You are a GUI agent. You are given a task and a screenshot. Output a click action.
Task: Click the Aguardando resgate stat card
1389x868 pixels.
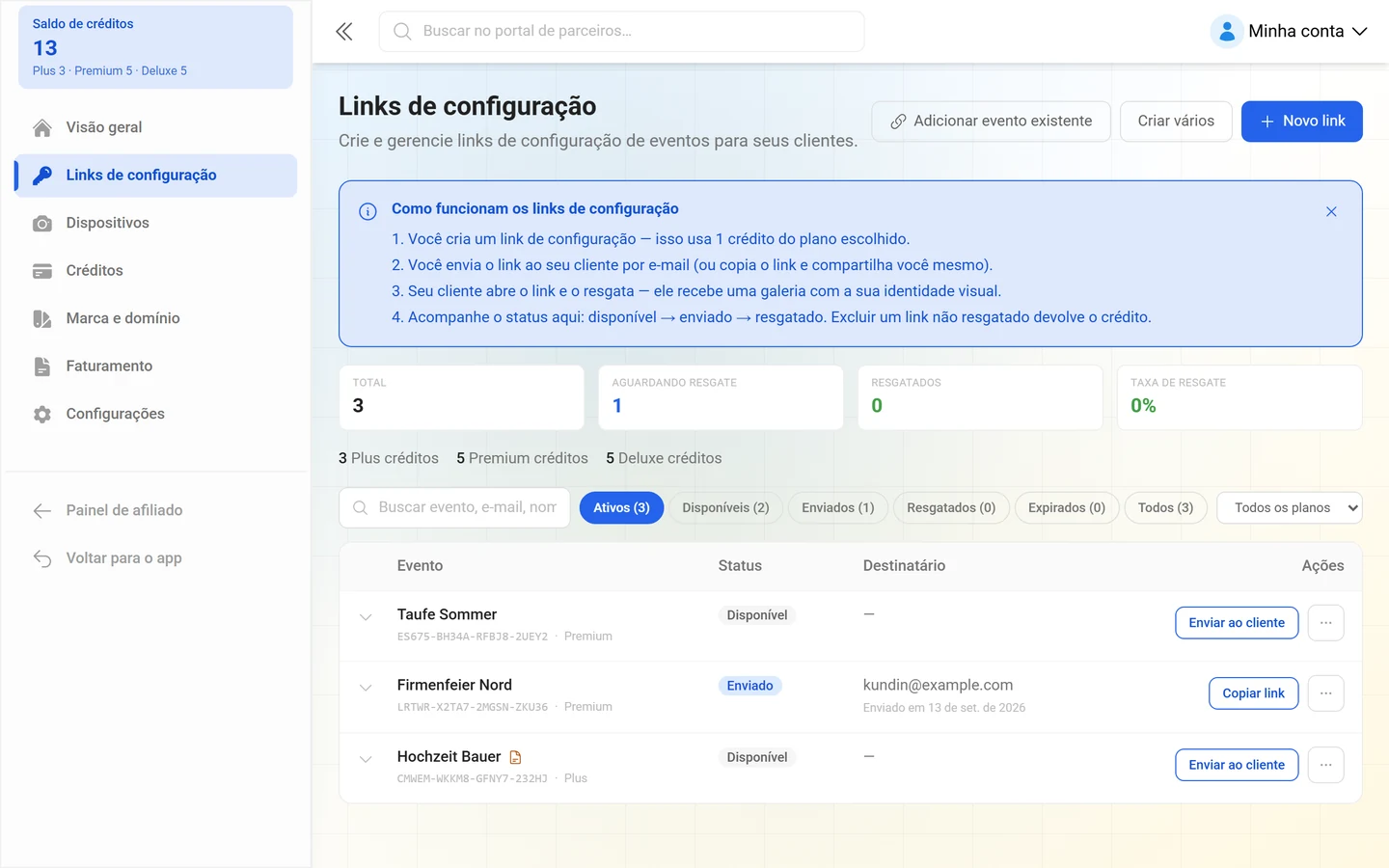point(721,397)
